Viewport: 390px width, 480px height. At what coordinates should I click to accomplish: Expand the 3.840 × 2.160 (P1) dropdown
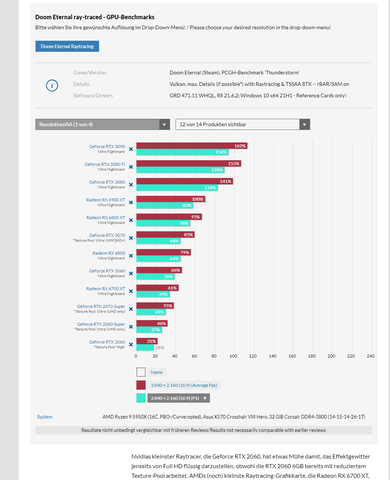click(x=179, y=398)
